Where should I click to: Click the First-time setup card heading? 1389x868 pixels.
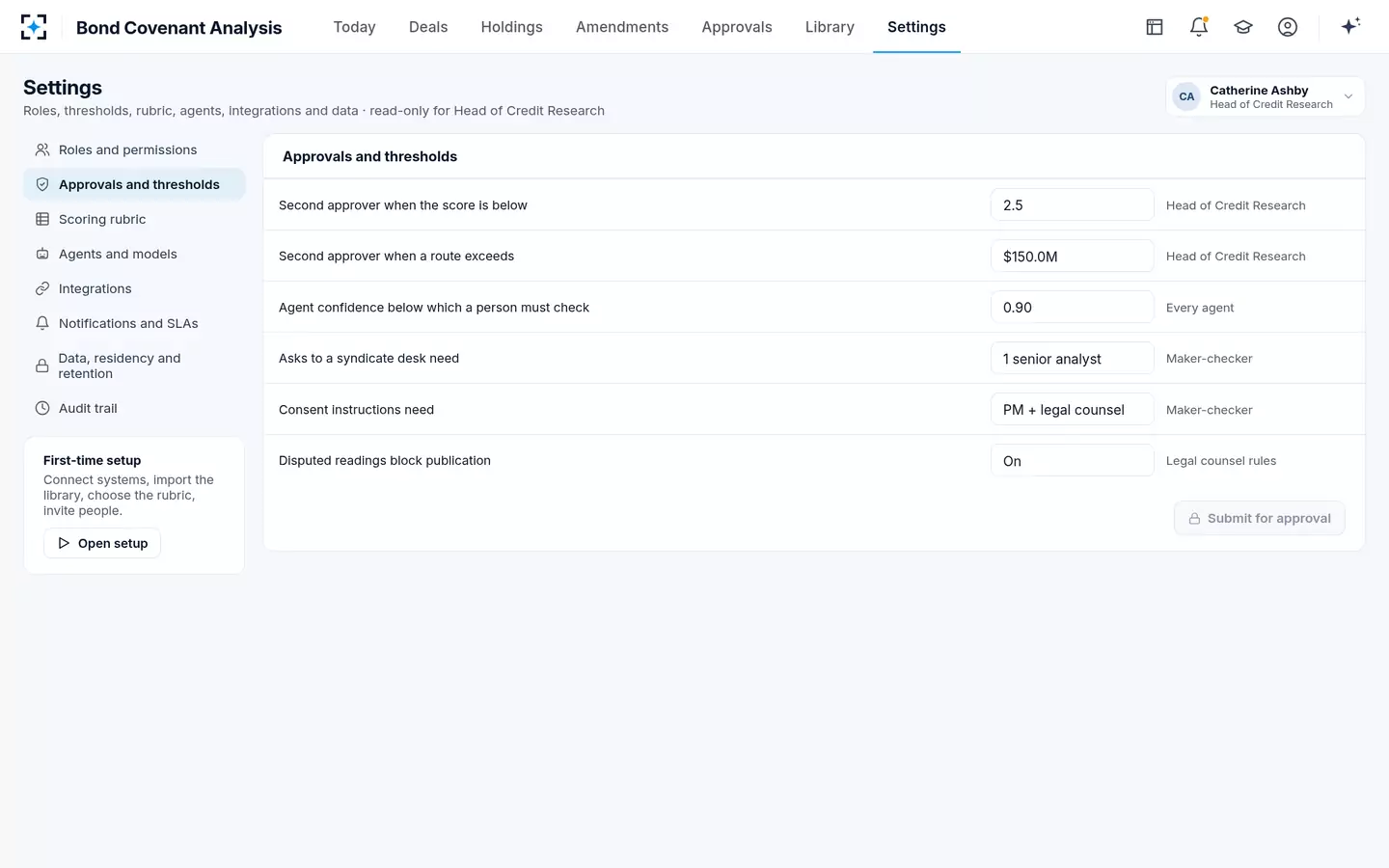click(93, 460)
